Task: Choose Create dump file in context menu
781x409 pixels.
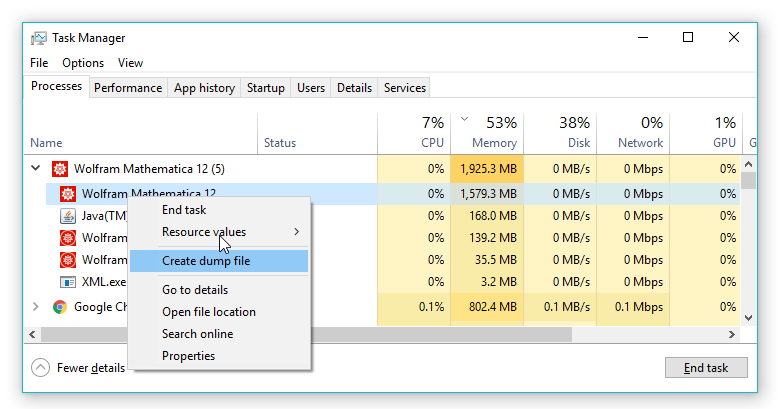Action: coord(219,261)
